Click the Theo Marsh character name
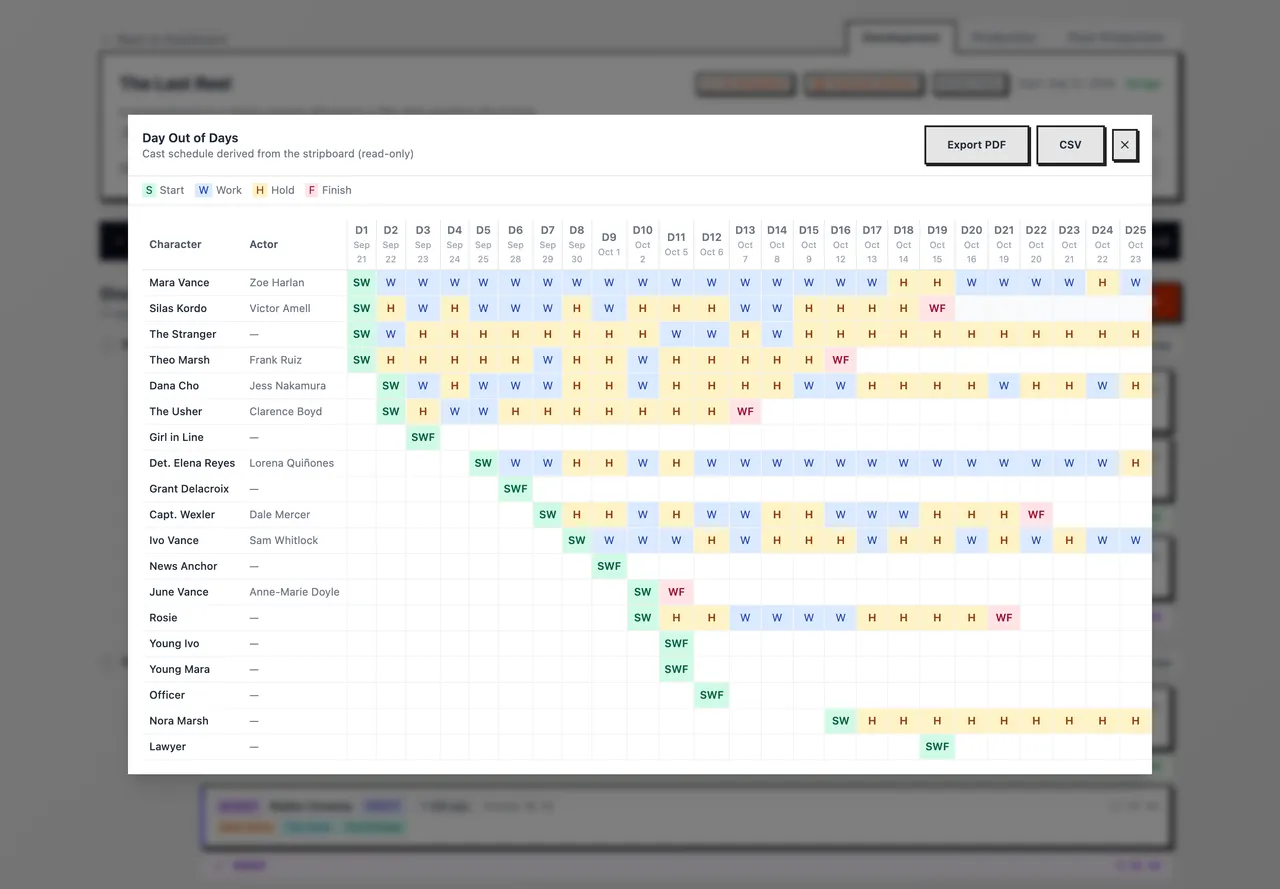This screenshot has width=1280, height=889. click(179, 360)
